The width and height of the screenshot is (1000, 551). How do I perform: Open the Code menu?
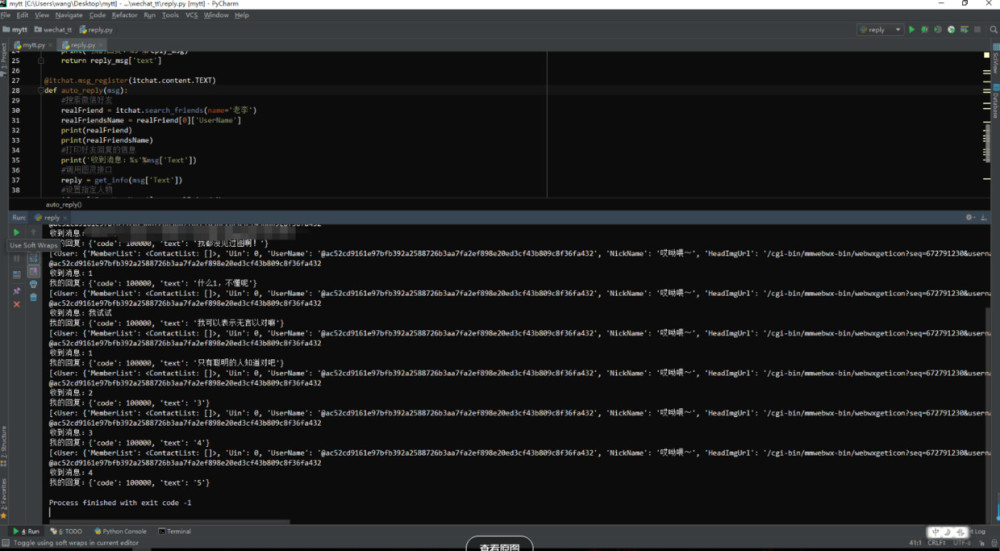pos(98,15)
